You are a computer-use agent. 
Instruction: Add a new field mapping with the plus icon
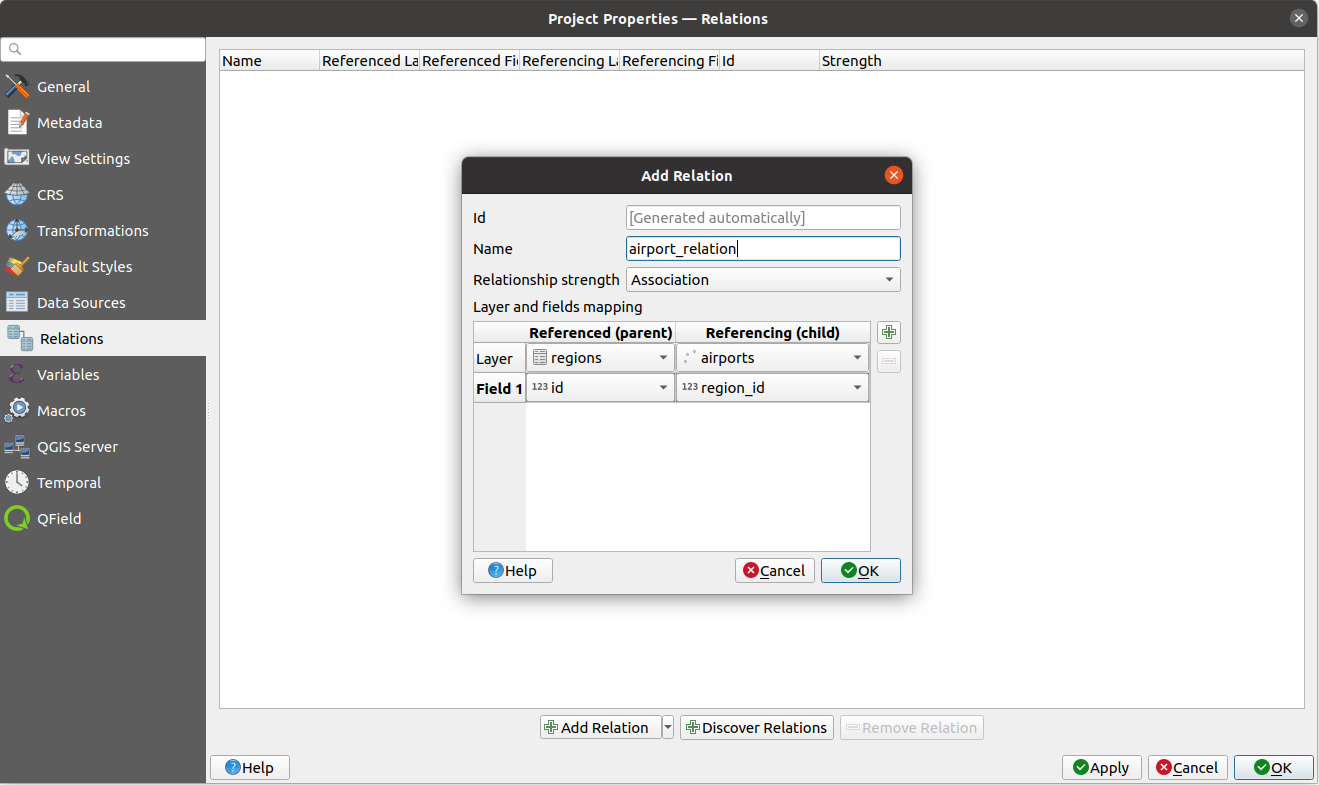tap(888, 332)
